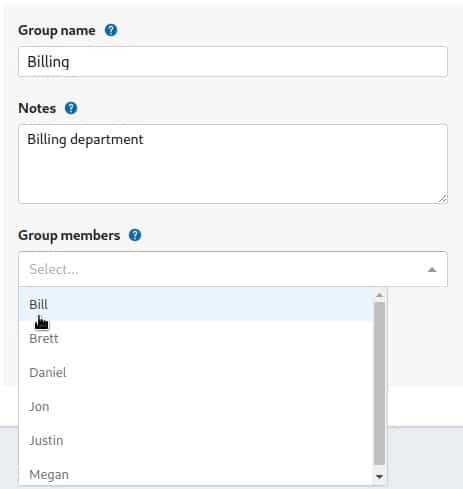Click the members list scrollbar thumb
Viewport: 463px width, 489px height.
click(x=379, y=383)
